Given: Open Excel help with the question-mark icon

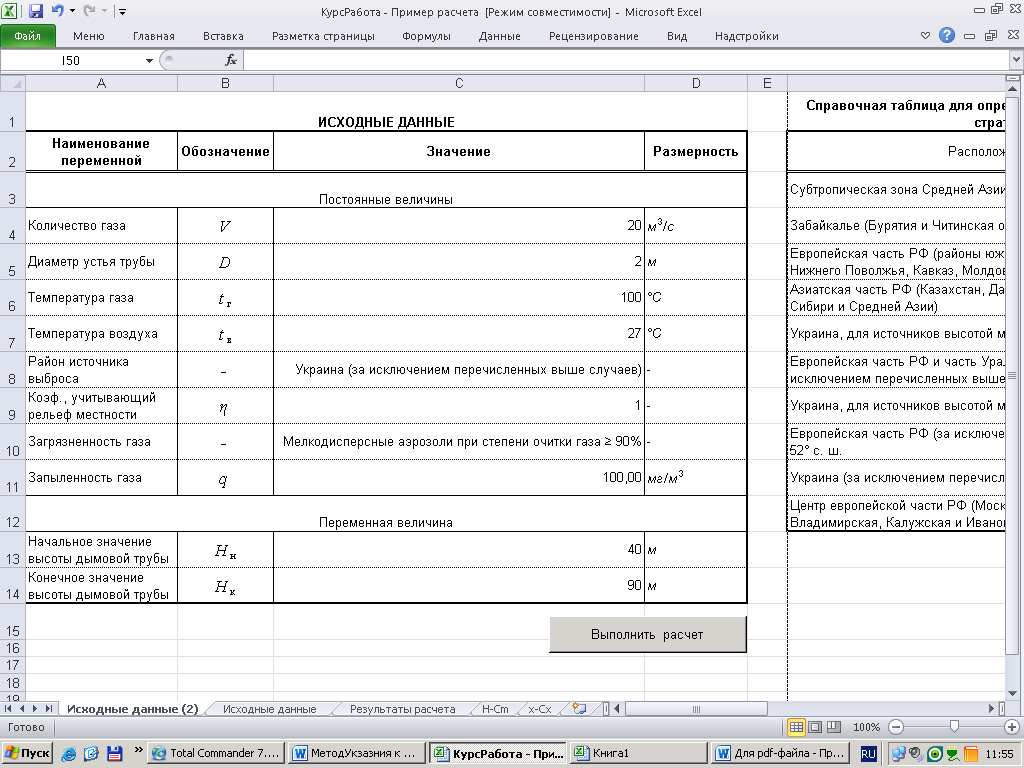Looking at the screenshot, I should point(946,35).
